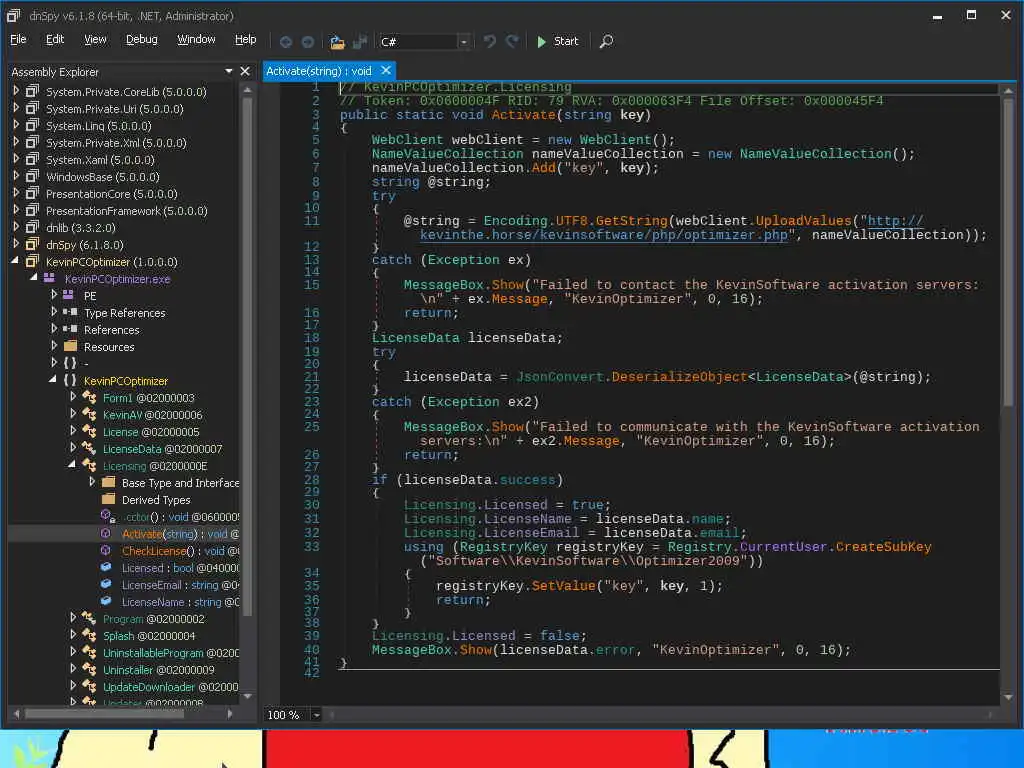Click the Redo toolbar icon
This screenshot has height=768, width=1024.
pyautogui.click(x=513, y=41)
